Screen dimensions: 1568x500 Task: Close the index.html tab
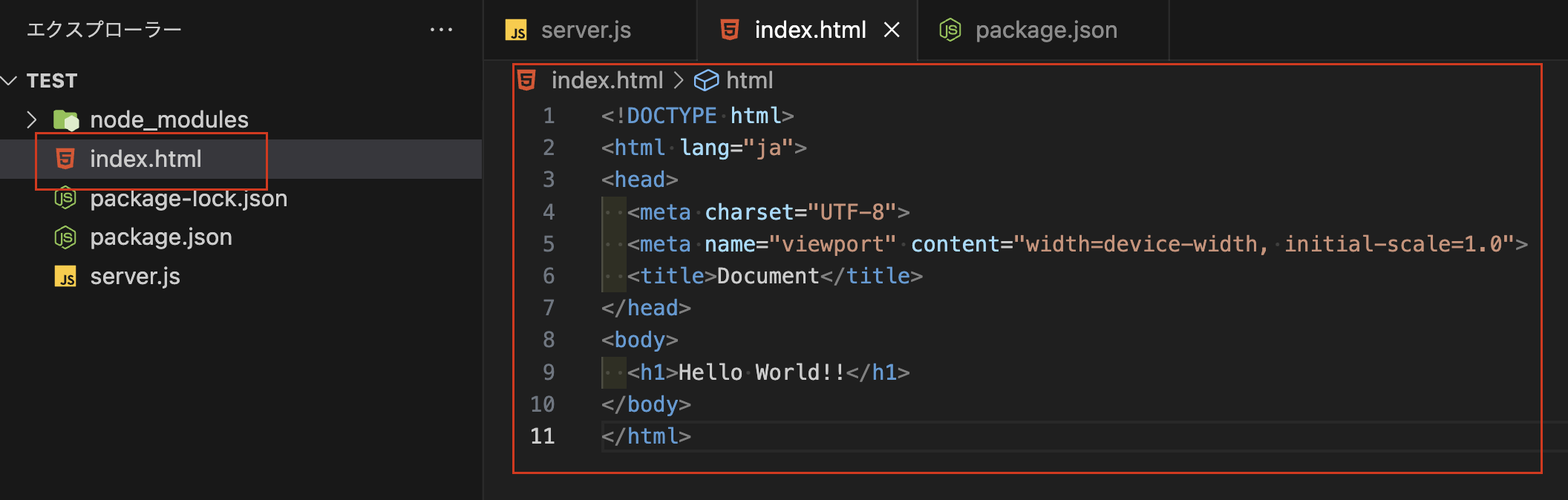[x=892, y=30]
